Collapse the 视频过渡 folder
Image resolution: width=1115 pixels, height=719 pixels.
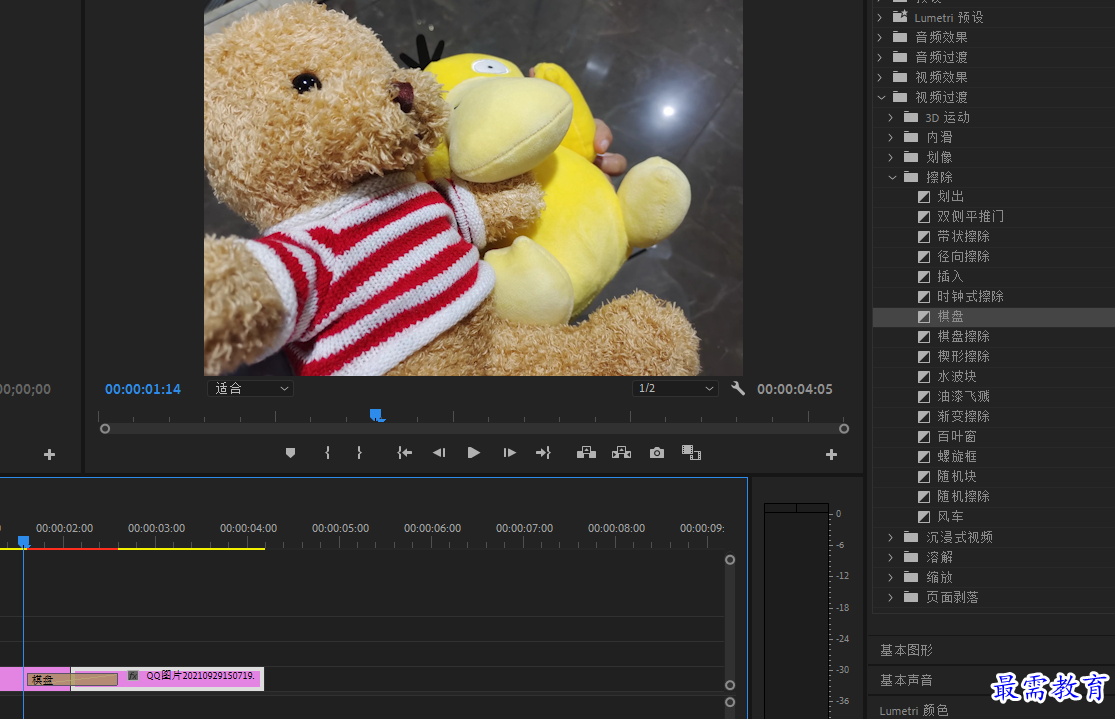click(x=881, y=97)
